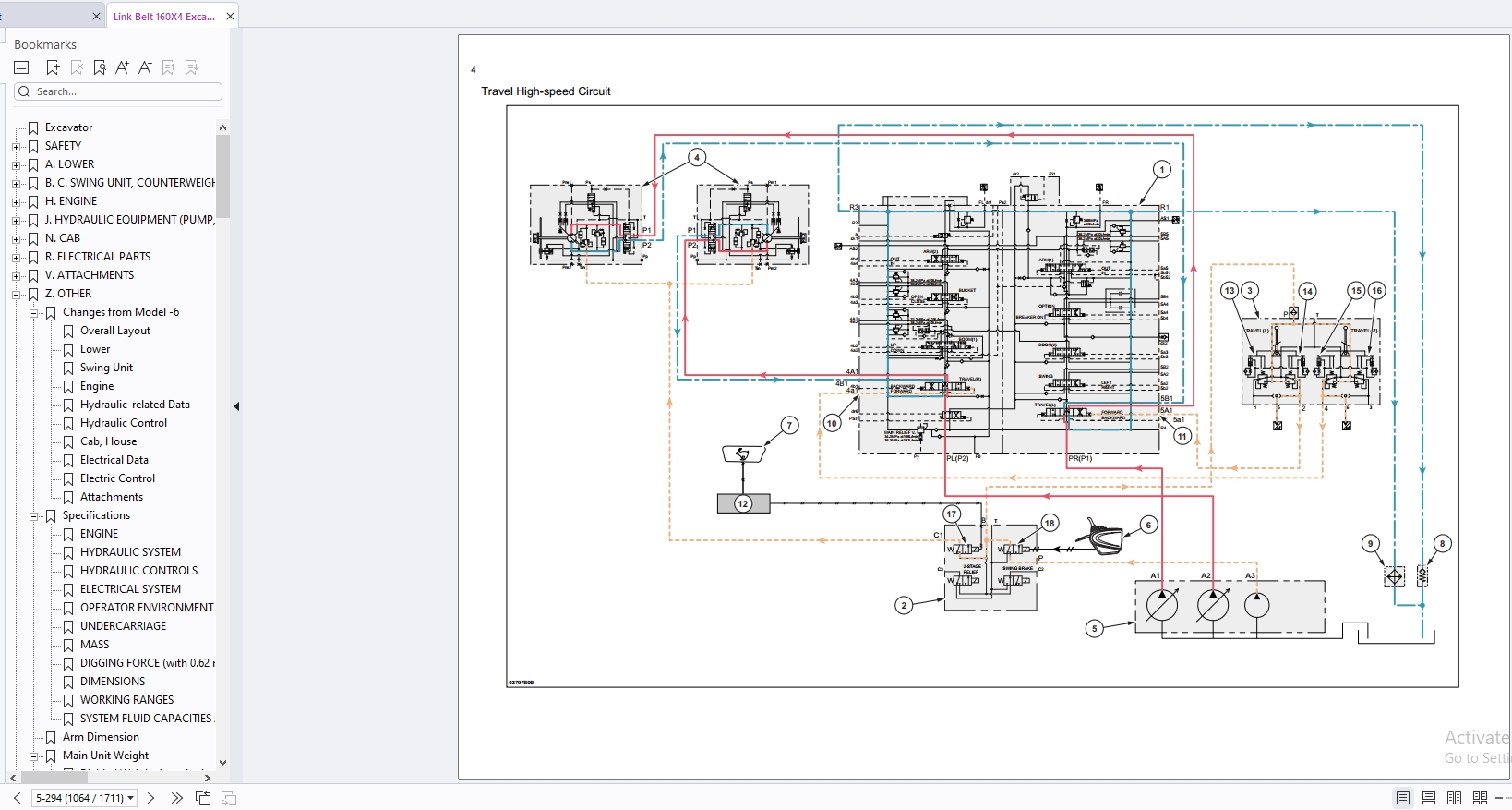Switch to the Link Belt 160X4 tab
The height and width of the screenshot is (810, 1512).
tap(163, 17)
